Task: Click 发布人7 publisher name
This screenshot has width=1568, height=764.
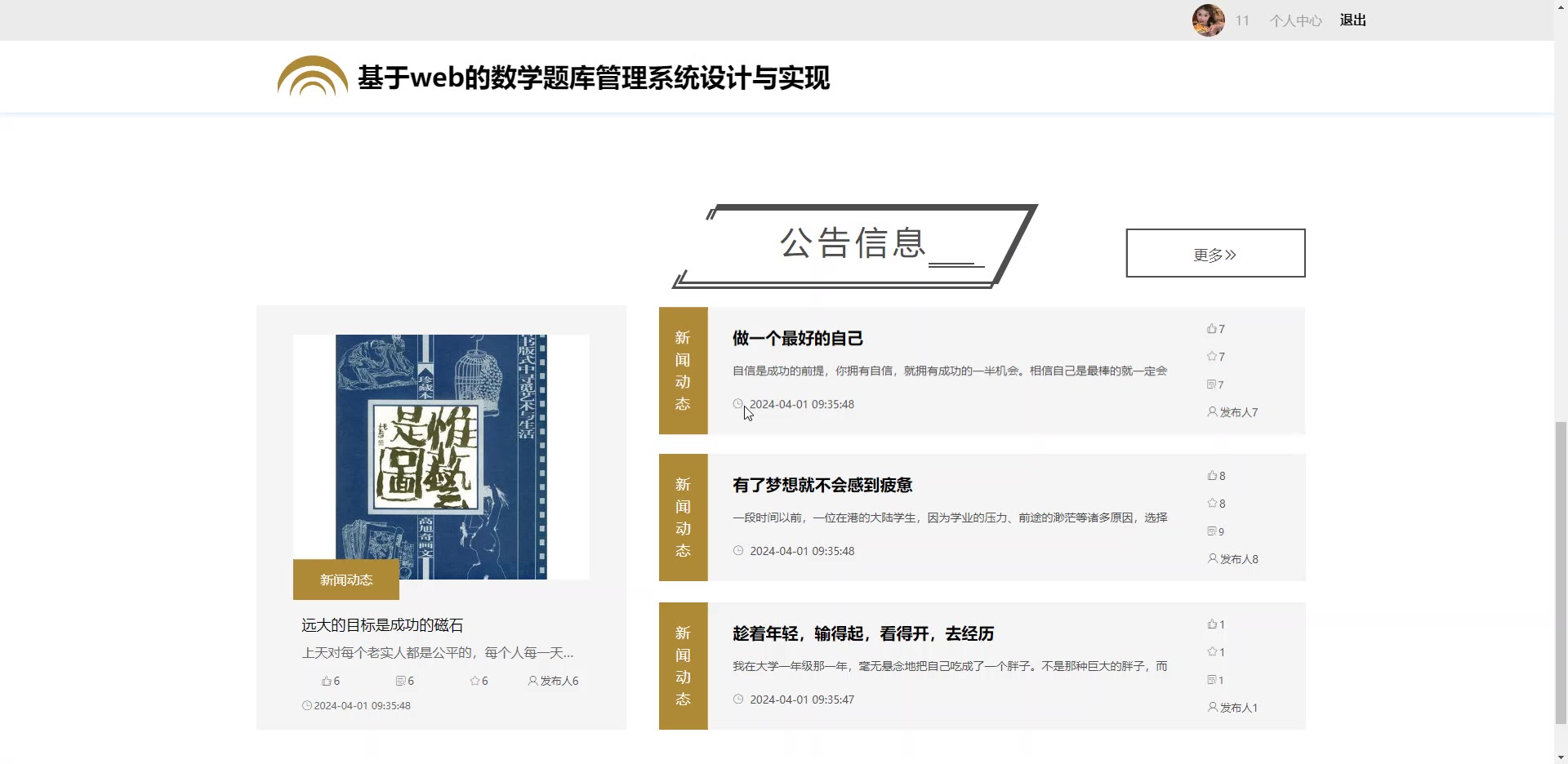Action: point(1239,412)
